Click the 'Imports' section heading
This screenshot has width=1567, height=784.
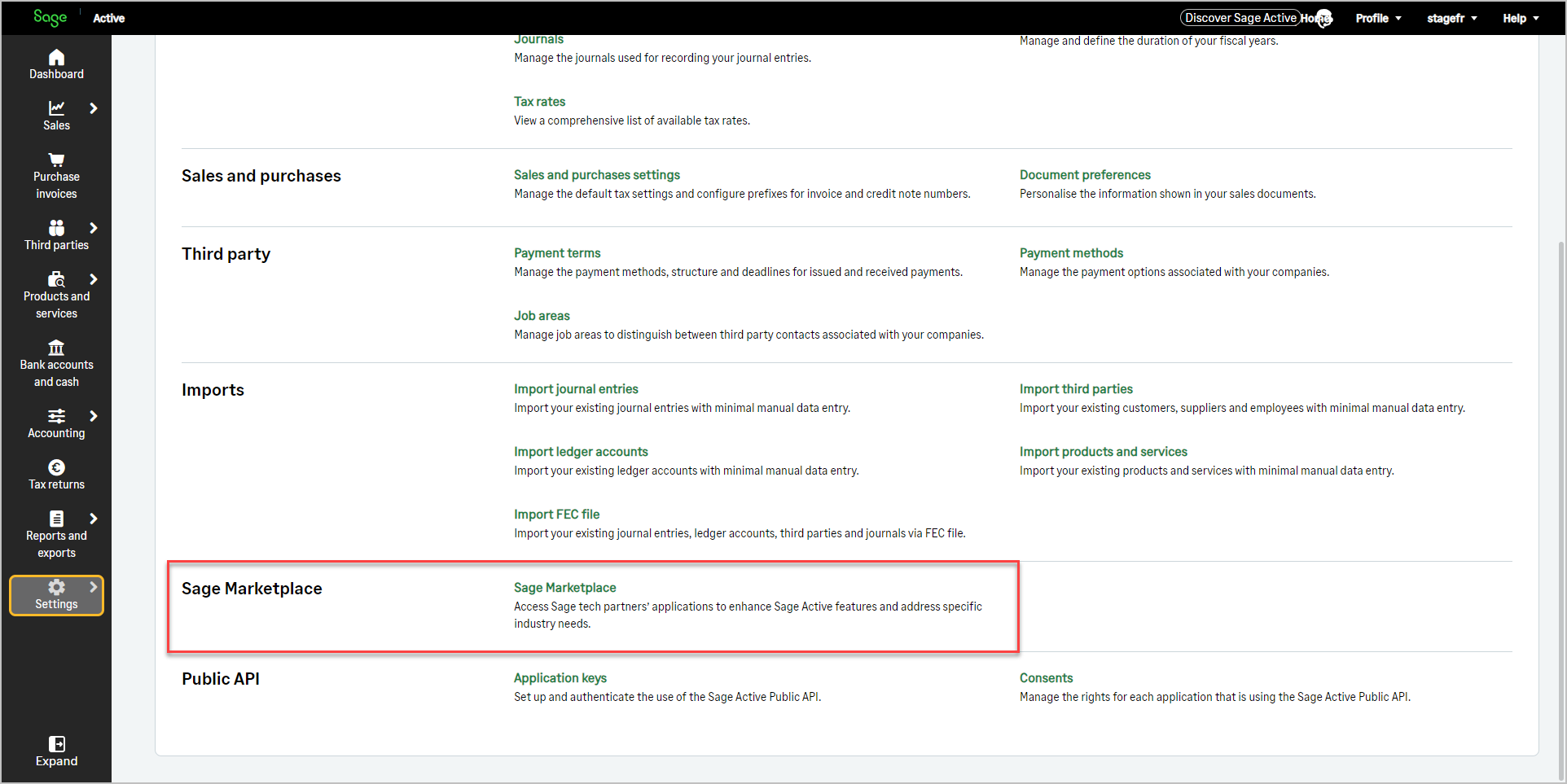(213, 390)
